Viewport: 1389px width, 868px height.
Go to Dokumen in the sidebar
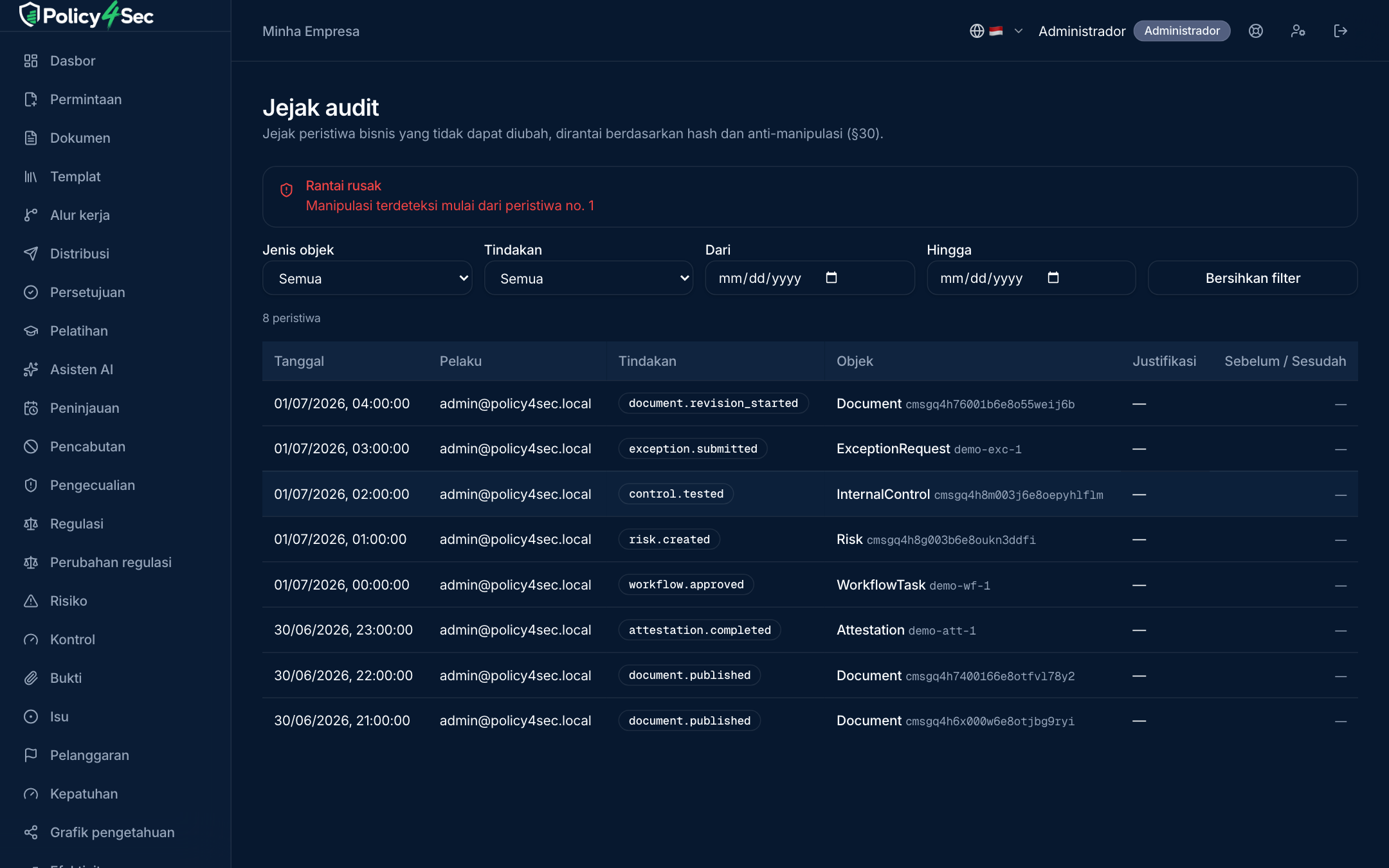pyautogui.click(x=116, y=138)
